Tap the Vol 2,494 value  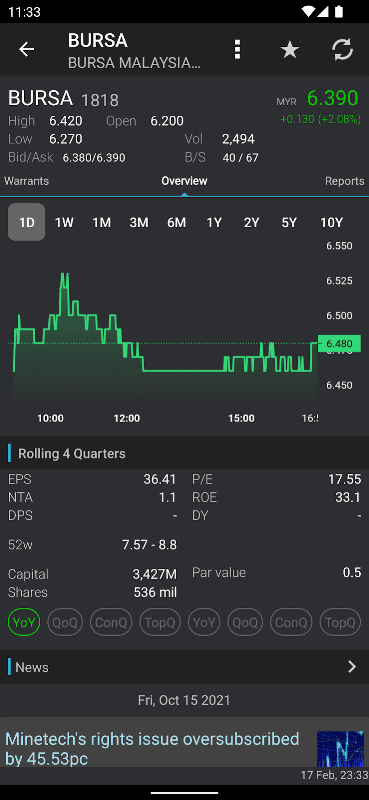pos(238,139)
